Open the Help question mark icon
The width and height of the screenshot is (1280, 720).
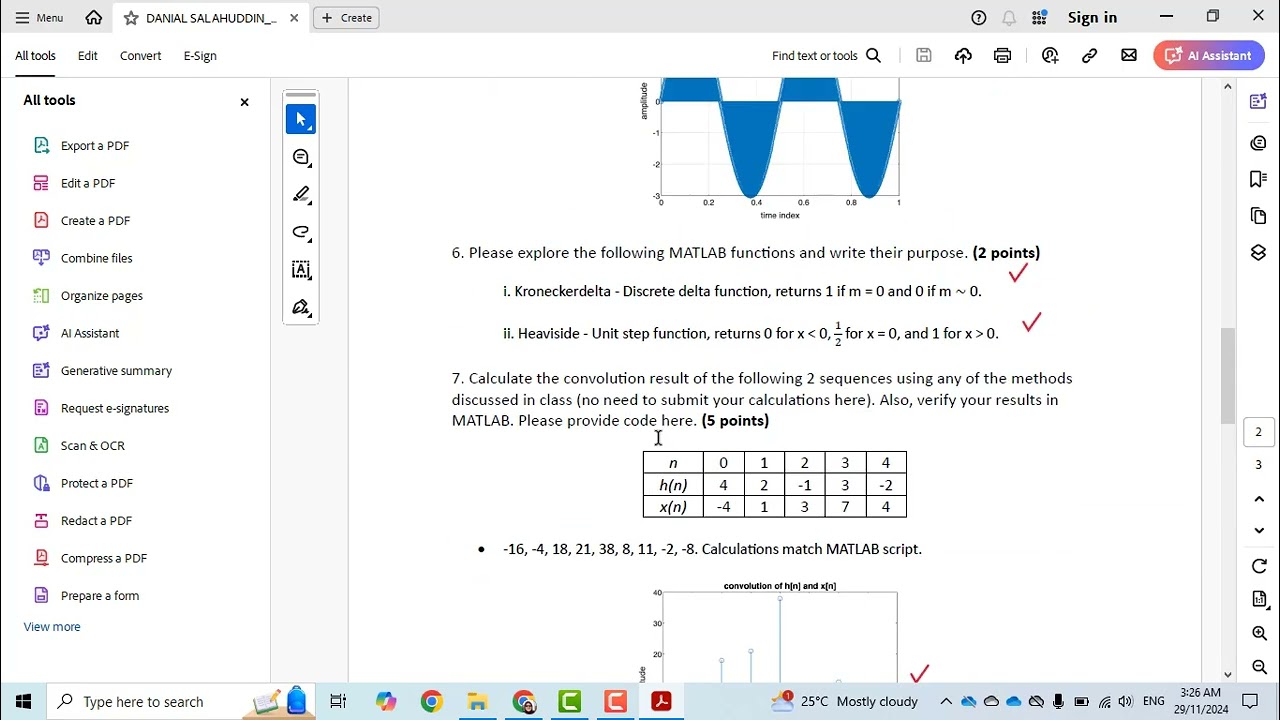(979, 17)
